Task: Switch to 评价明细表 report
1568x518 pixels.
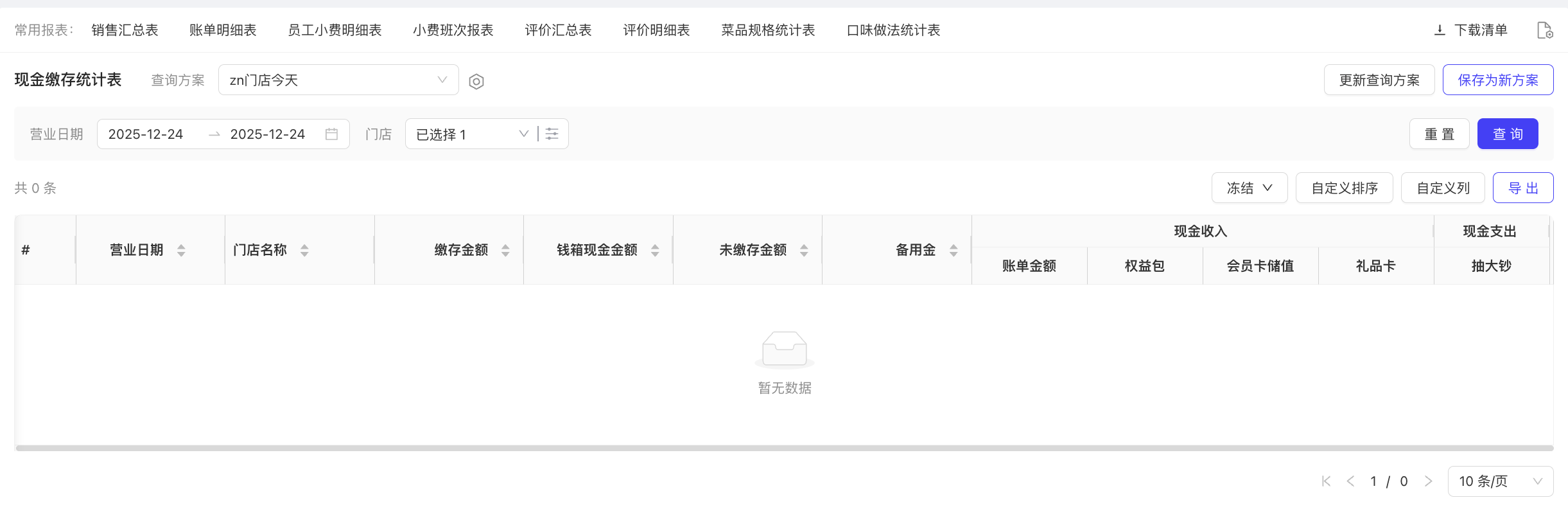Action: (656, 30)
